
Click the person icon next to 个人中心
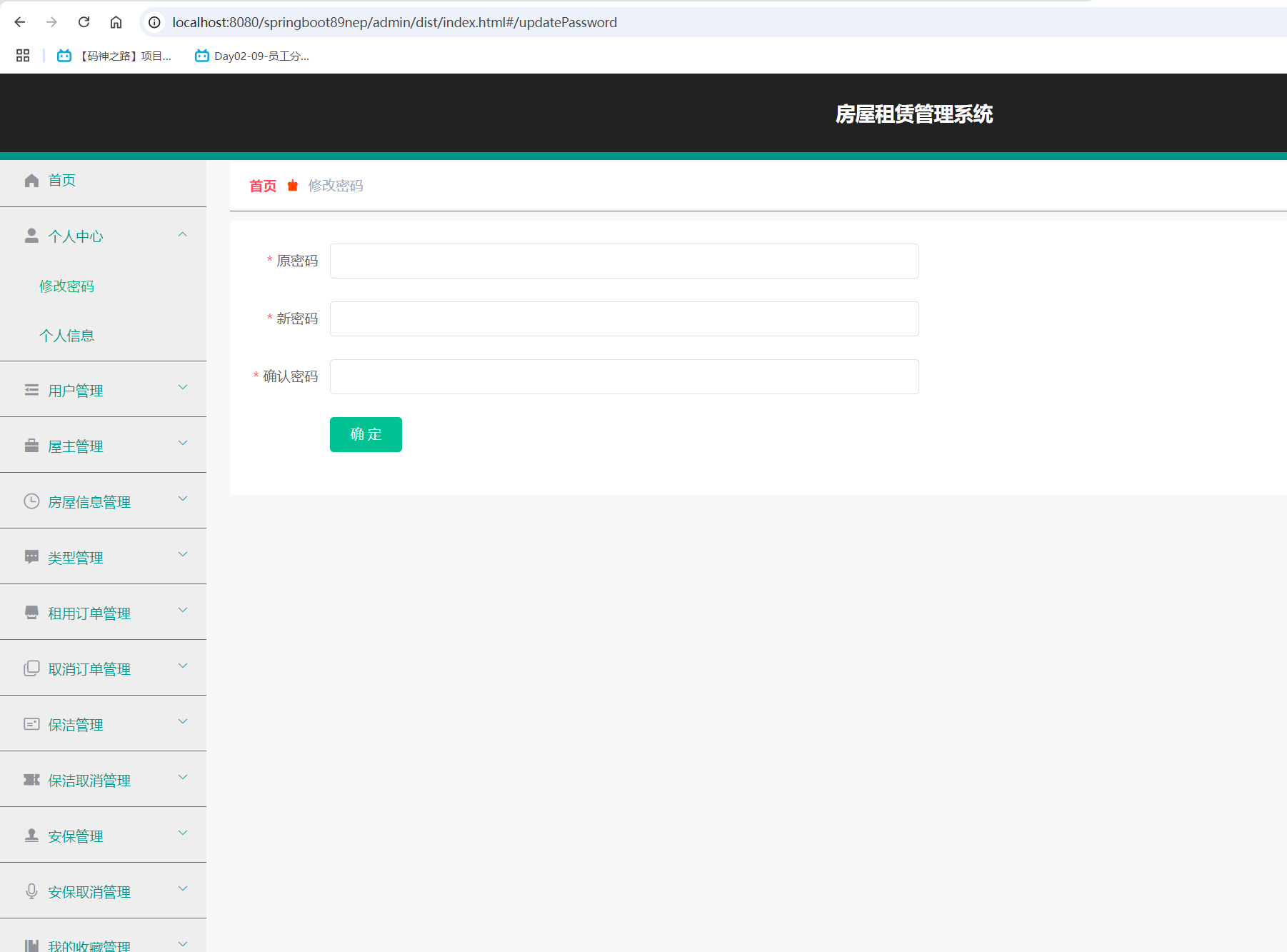coord(31,236)
